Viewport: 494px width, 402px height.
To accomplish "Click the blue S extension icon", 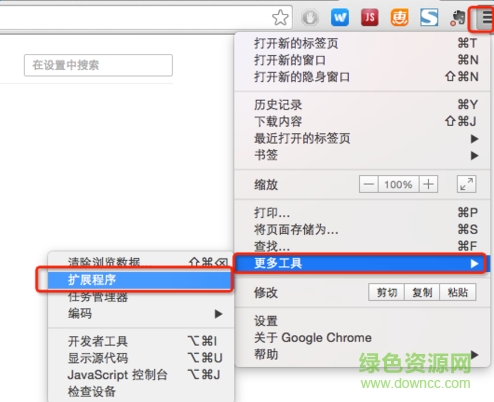I will tap(429, 17).
